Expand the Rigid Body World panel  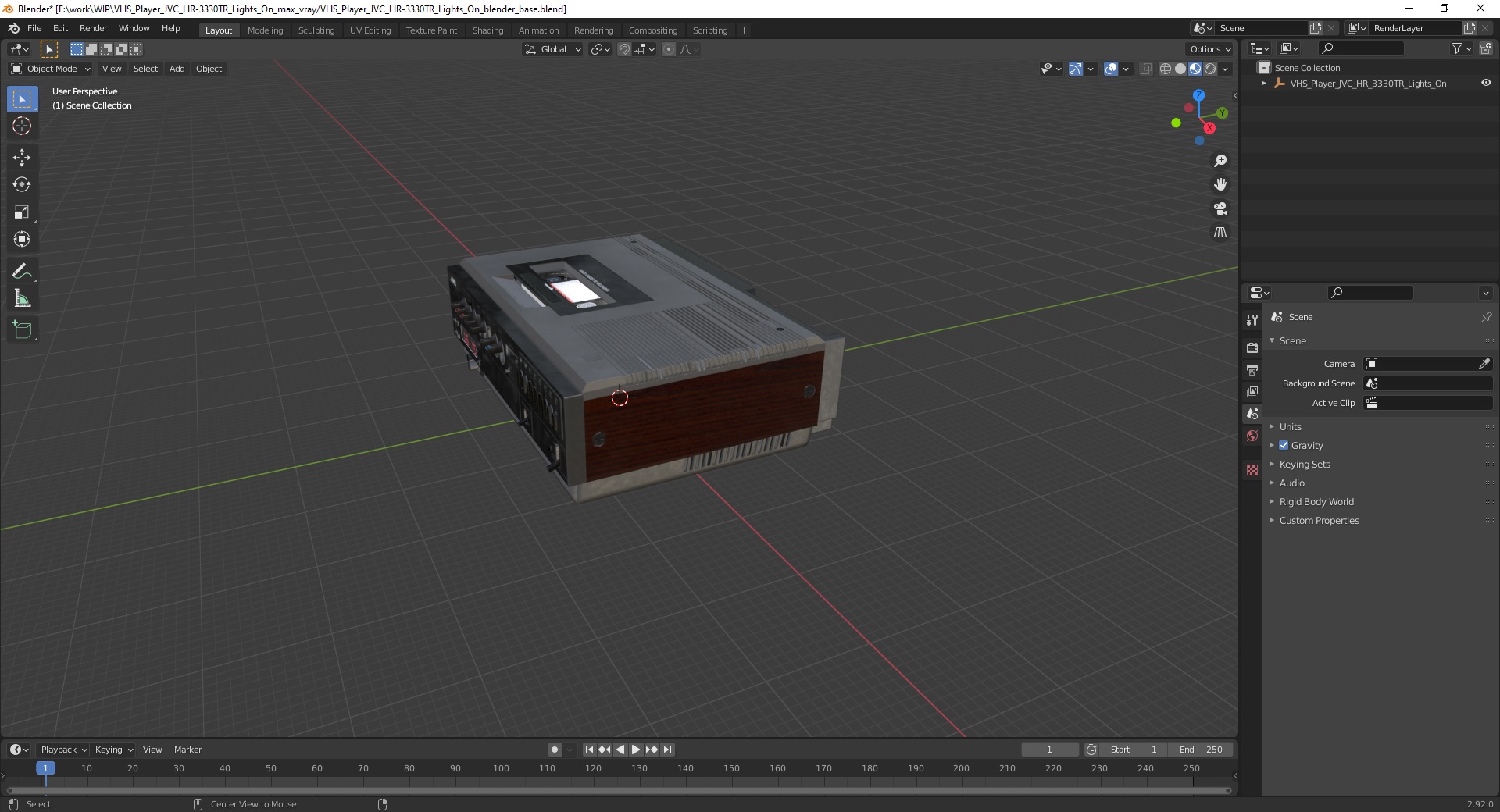tap(1316, 501)
